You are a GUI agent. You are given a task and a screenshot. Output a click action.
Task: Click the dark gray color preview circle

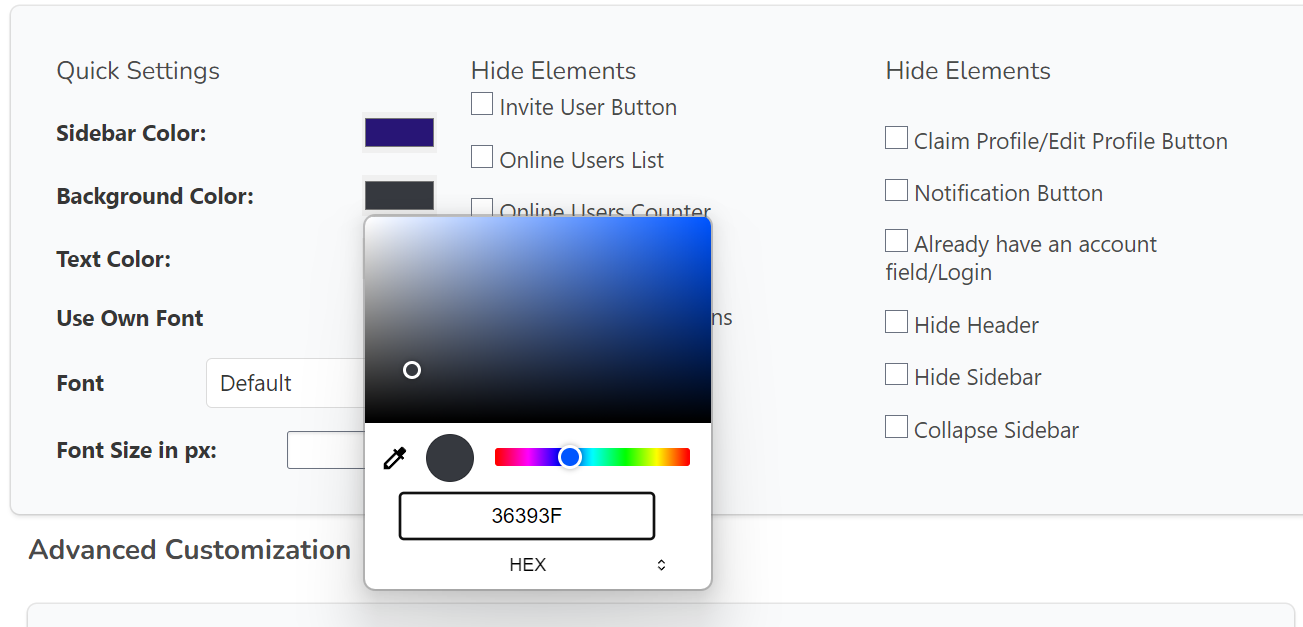(x=450, y=458)
